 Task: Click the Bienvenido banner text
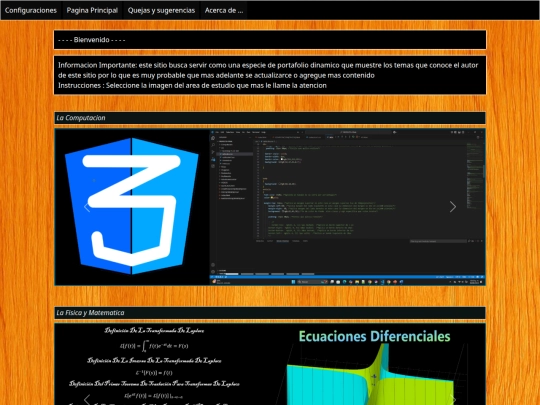tap(92, 40)
